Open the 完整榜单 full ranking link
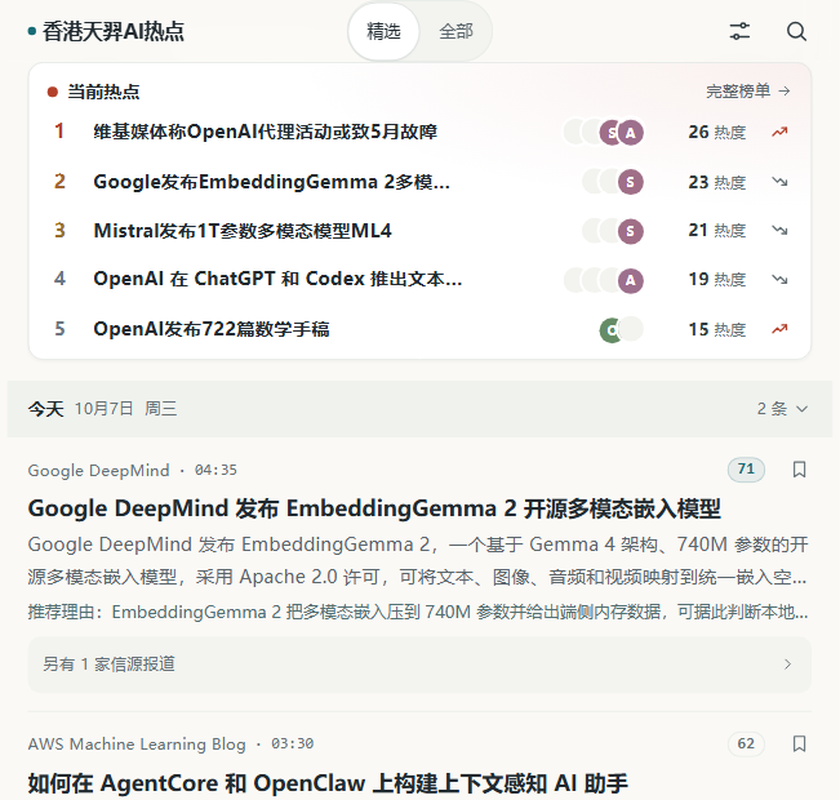The image size is (840, 800). pyautogui.click(x=748, y=91)
